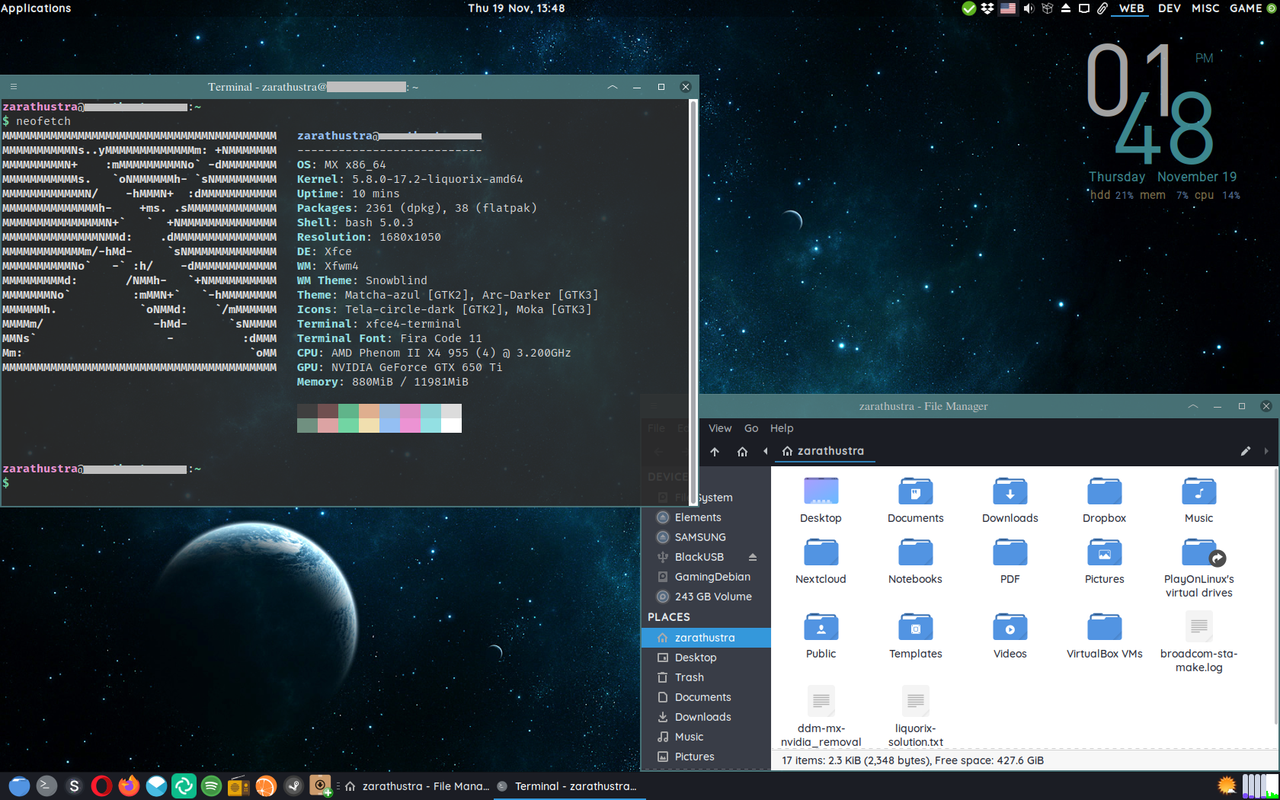This screenshot has width=1280, height=800.
Task: Select the liquorix-solution.txt file
Action: click(x=916, y=716)
